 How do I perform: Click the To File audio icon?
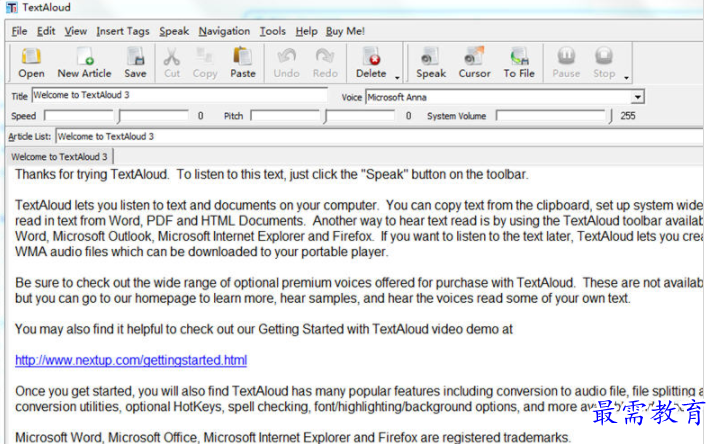(519, 62)
